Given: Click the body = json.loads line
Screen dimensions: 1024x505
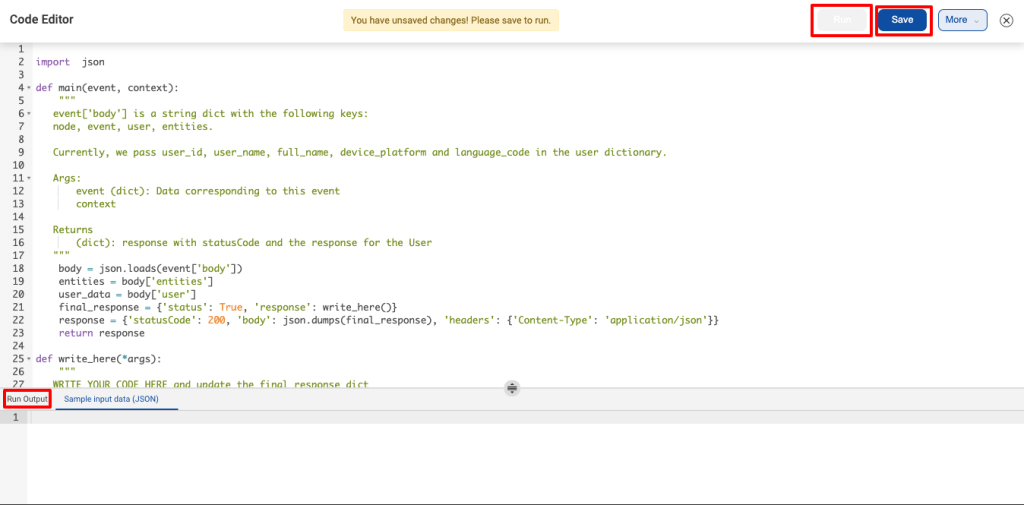Looking at the screenshot, I should (150, 268).
